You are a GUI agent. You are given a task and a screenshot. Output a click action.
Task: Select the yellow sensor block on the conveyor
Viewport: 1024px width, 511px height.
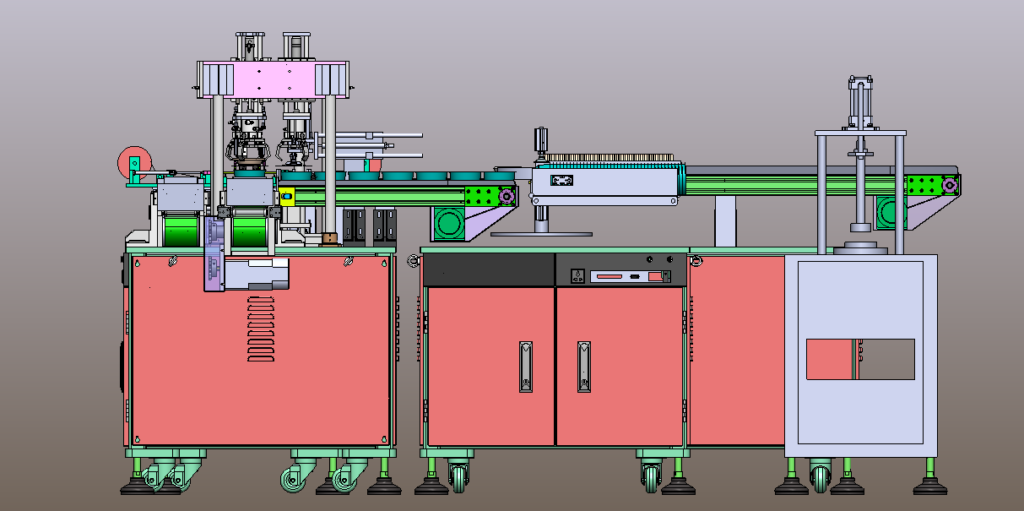tap(286, 195)
